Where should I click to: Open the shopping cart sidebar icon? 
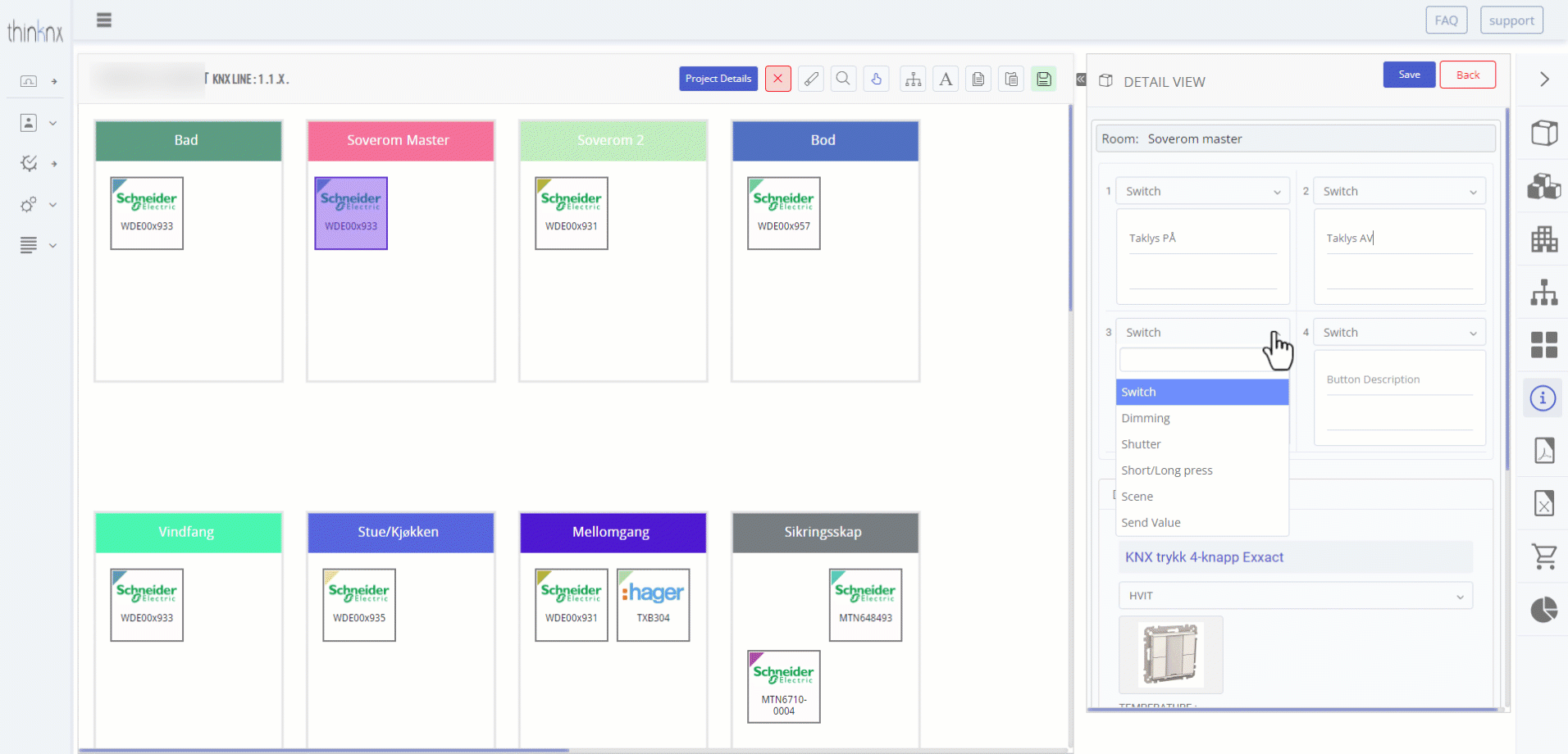click(x=1544, y=556)
